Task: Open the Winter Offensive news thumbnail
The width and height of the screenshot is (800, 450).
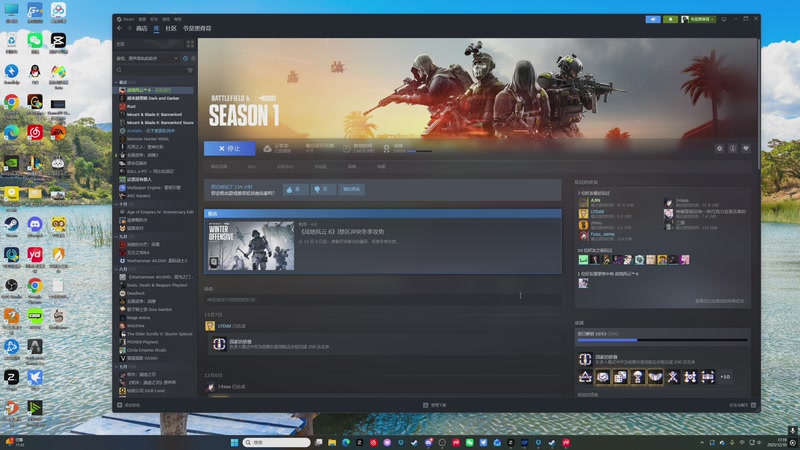Action: point(251,245)
